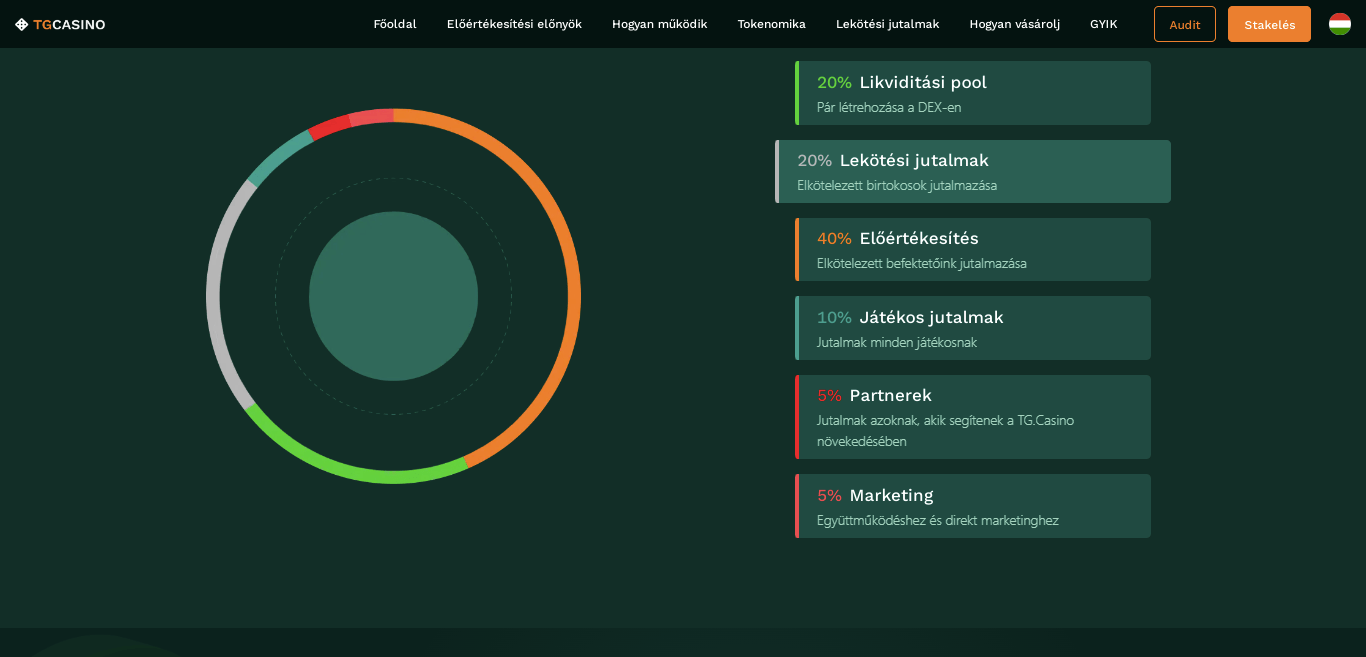Select the 40% Előértékesítés card
1366x657 pixels.
pos(973,250)
